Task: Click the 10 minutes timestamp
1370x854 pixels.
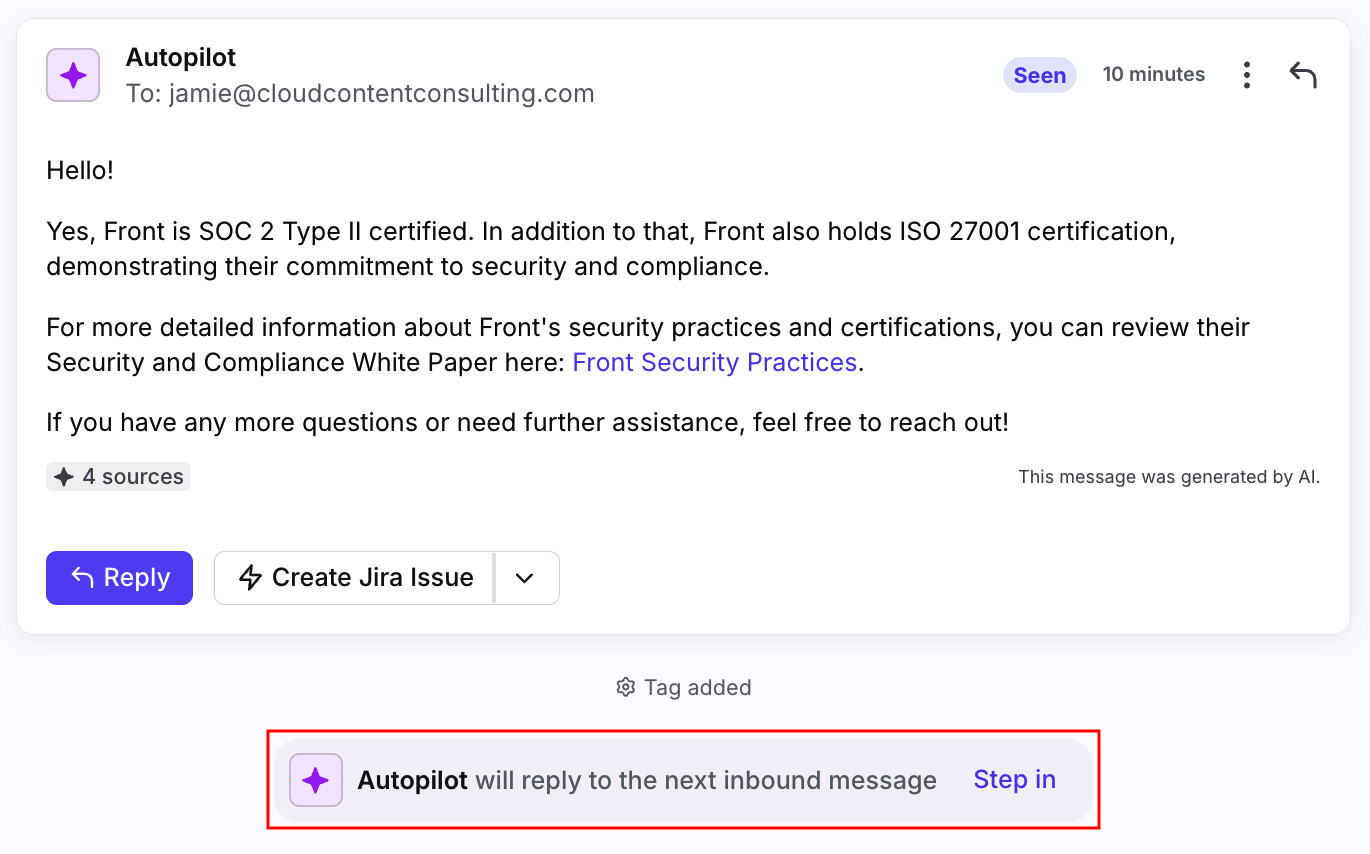Action: tap(1153, 75)
